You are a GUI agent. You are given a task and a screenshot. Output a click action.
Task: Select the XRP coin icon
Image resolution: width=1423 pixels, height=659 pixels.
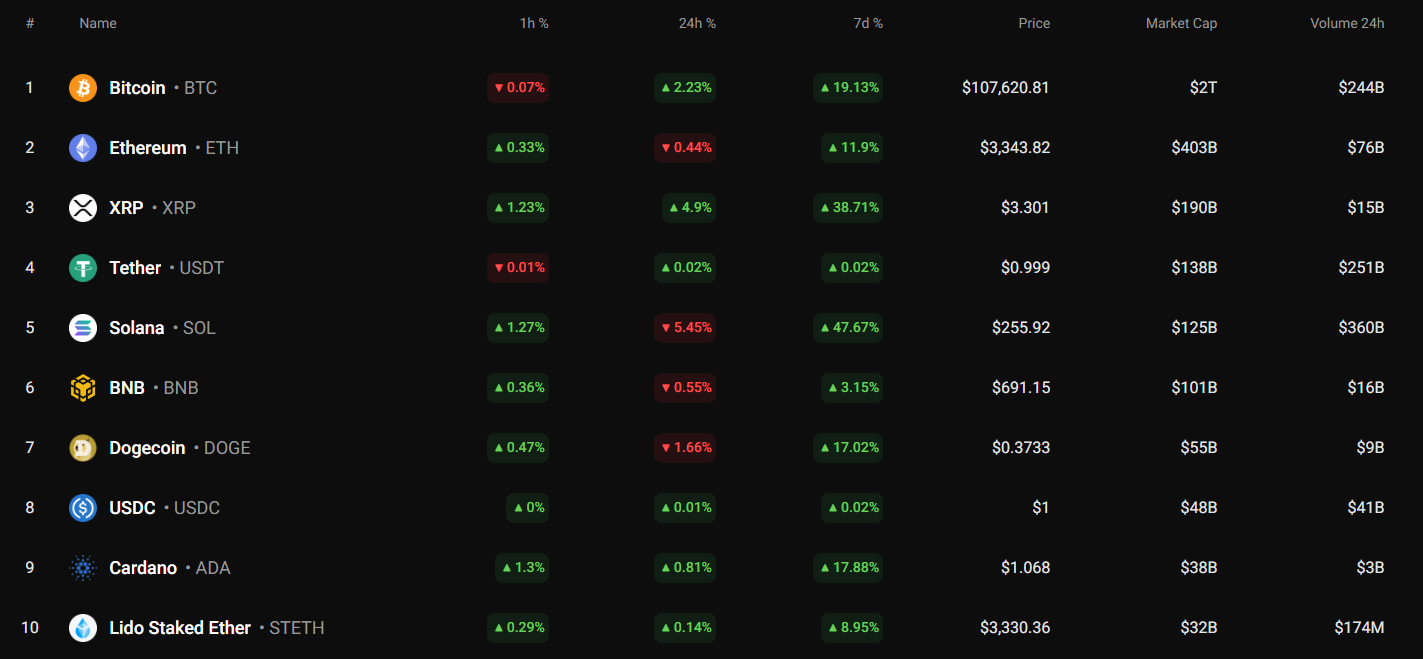pyautogui.click(x=83, y=208)
